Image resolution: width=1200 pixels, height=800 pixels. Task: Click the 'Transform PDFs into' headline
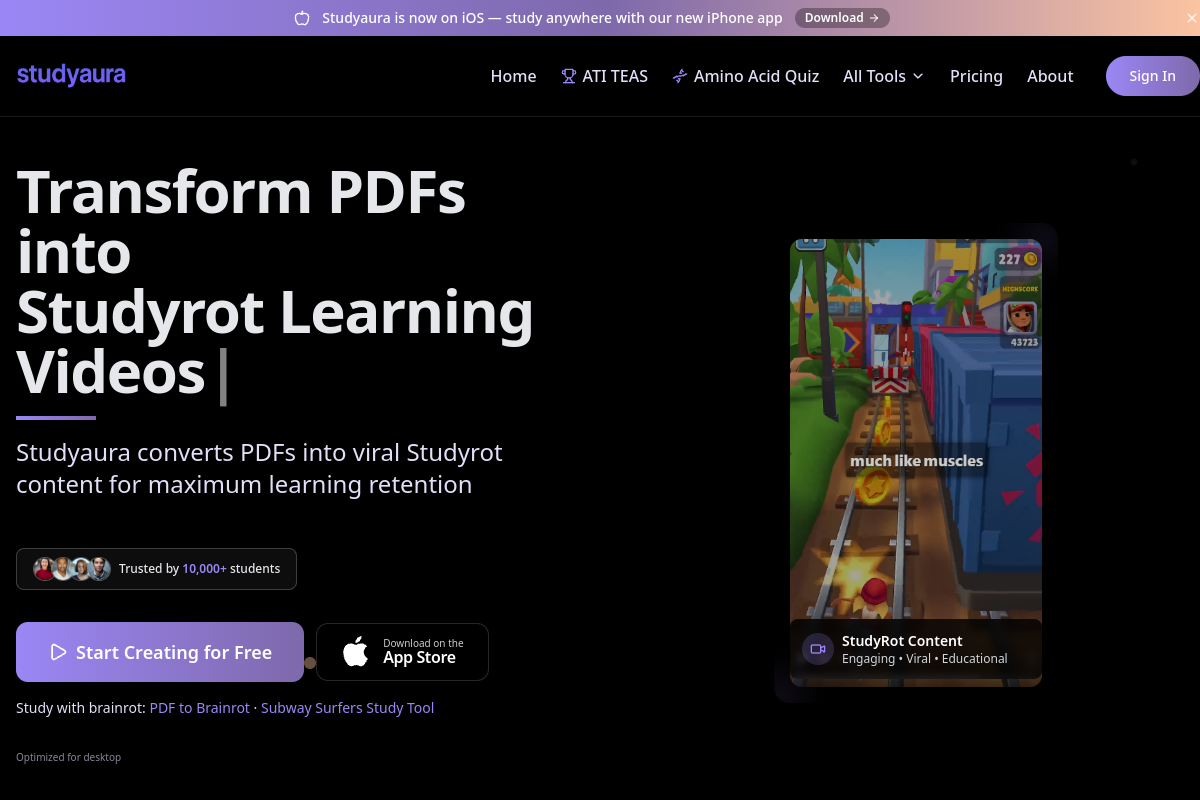[241, 220]
